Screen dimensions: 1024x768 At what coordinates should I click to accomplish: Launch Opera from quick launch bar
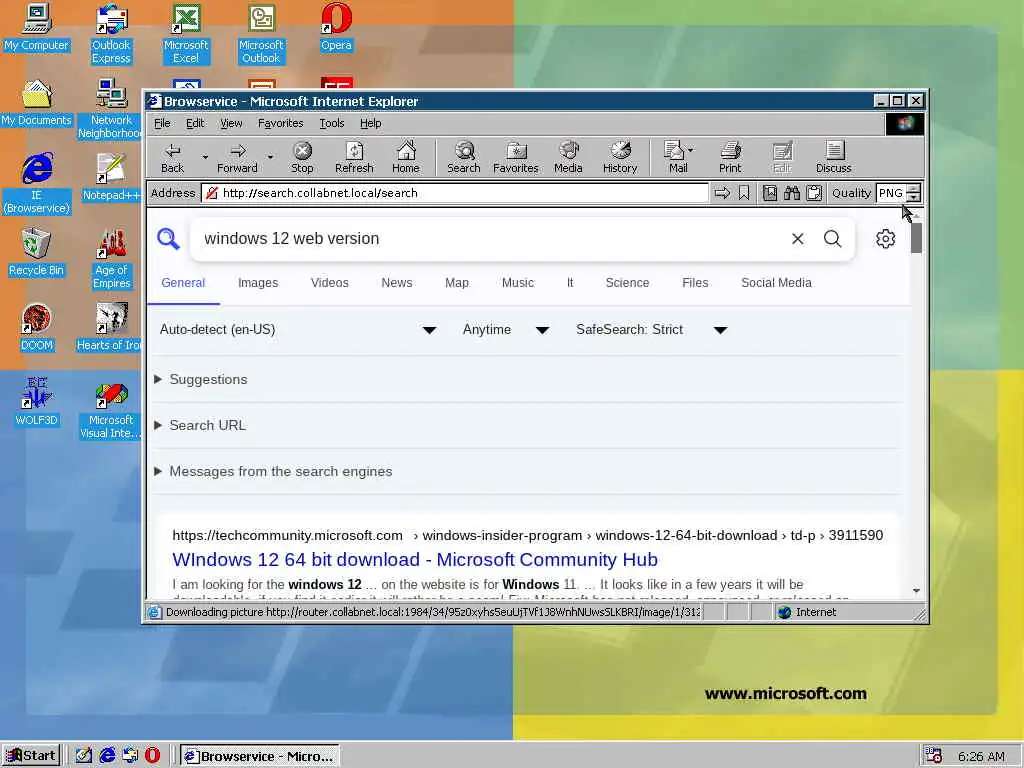152,756
